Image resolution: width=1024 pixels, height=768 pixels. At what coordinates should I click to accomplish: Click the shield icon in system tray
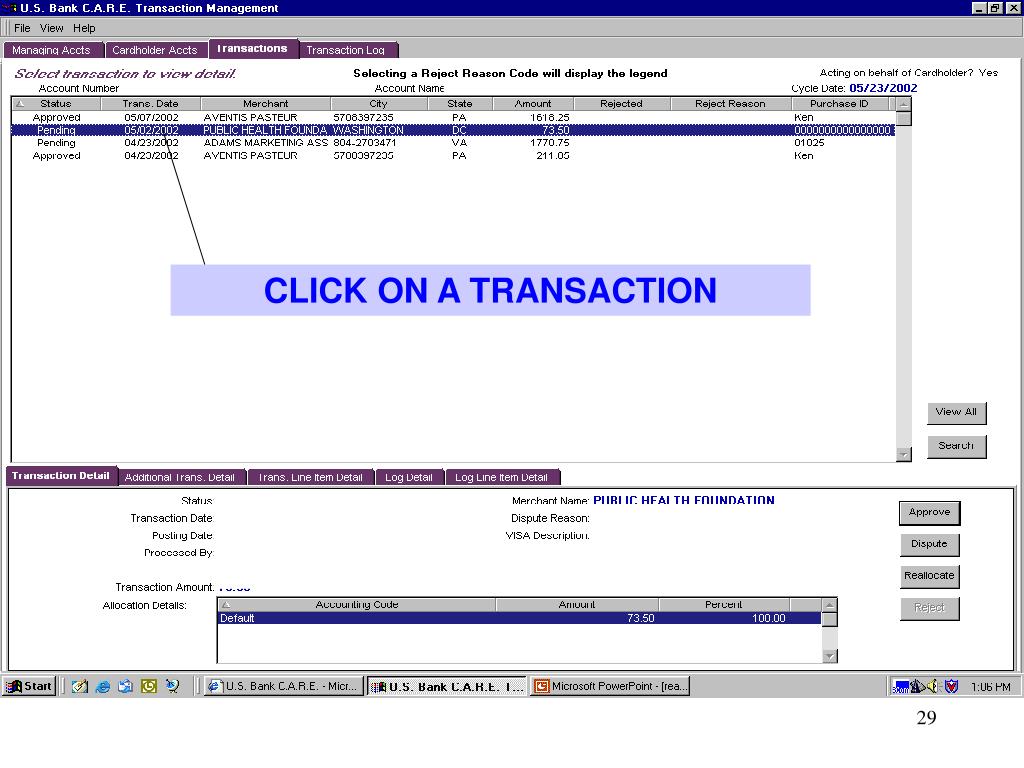click(x=952, y=686)
